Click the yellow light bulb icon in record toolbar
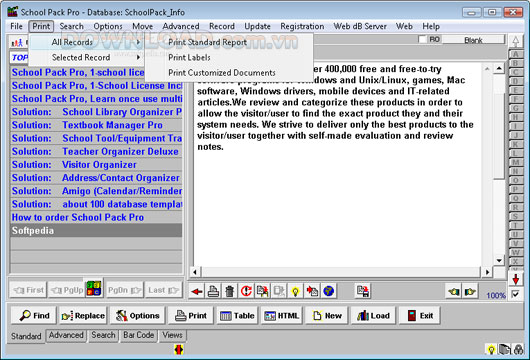Screen dimensions: 530x360 295,291
